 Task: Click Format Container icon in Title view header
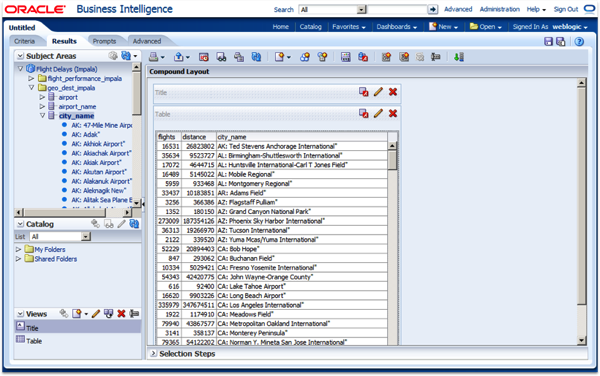(364, 92)
